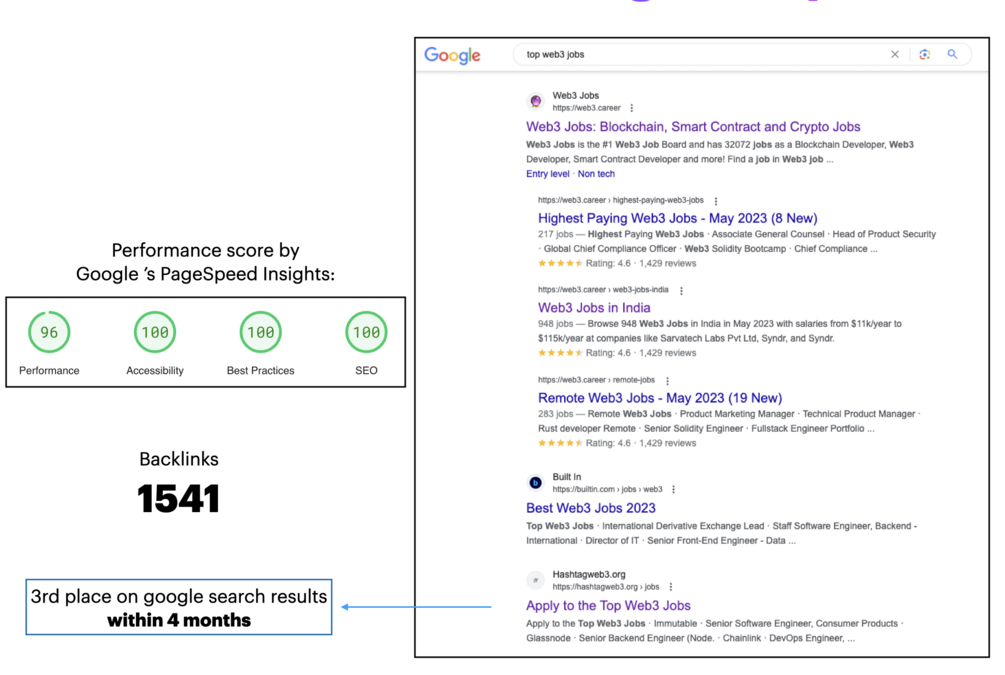Click the star rating under Remote Web3 Jobs
1005x675 pixels.
pos(560,443)
